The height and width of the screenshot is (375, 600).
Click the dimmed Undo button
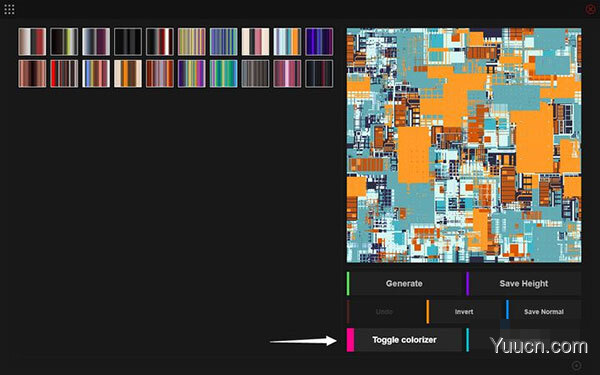(x=384, y=312)
